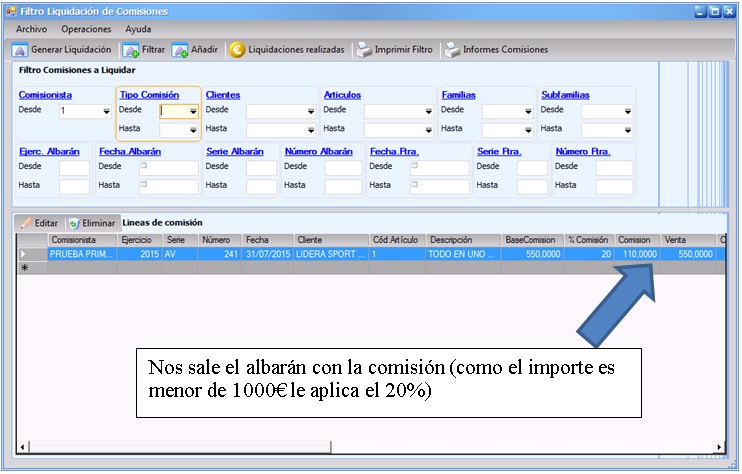This screenshot has height=474, width=742.
Task: Click the Añadir toolbar icon
Action: [x=180, y=49]
